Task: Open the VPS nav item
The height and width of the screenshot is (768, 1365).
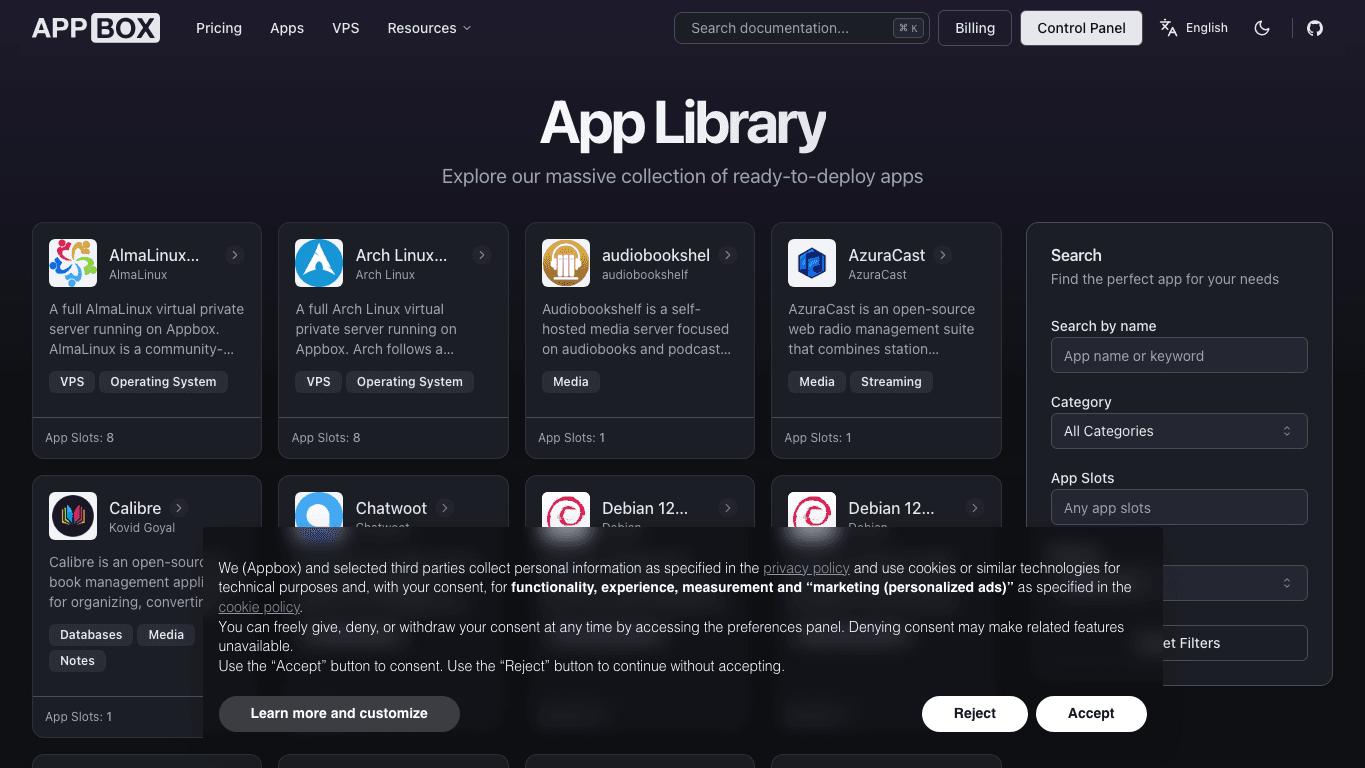Action: pyautogui.click(x=346, y=28)
